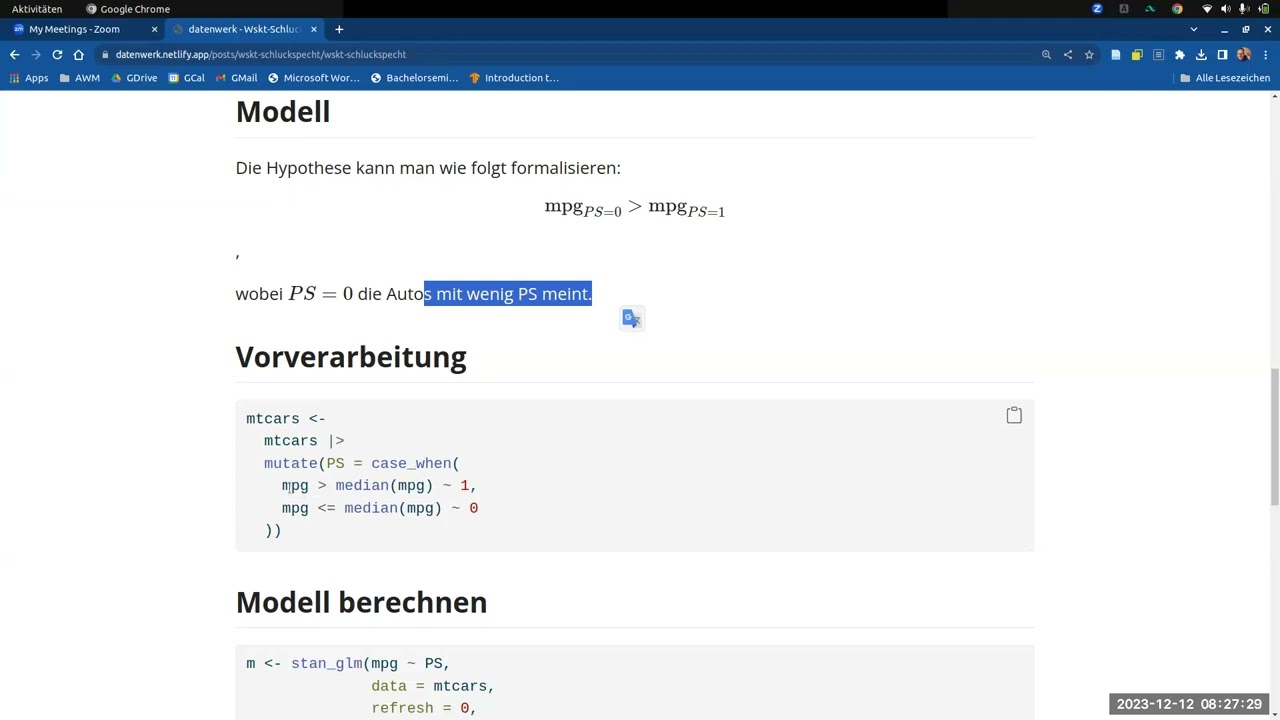
Task: Go forward with the browser arrow
Action: [x=36, y=55]
